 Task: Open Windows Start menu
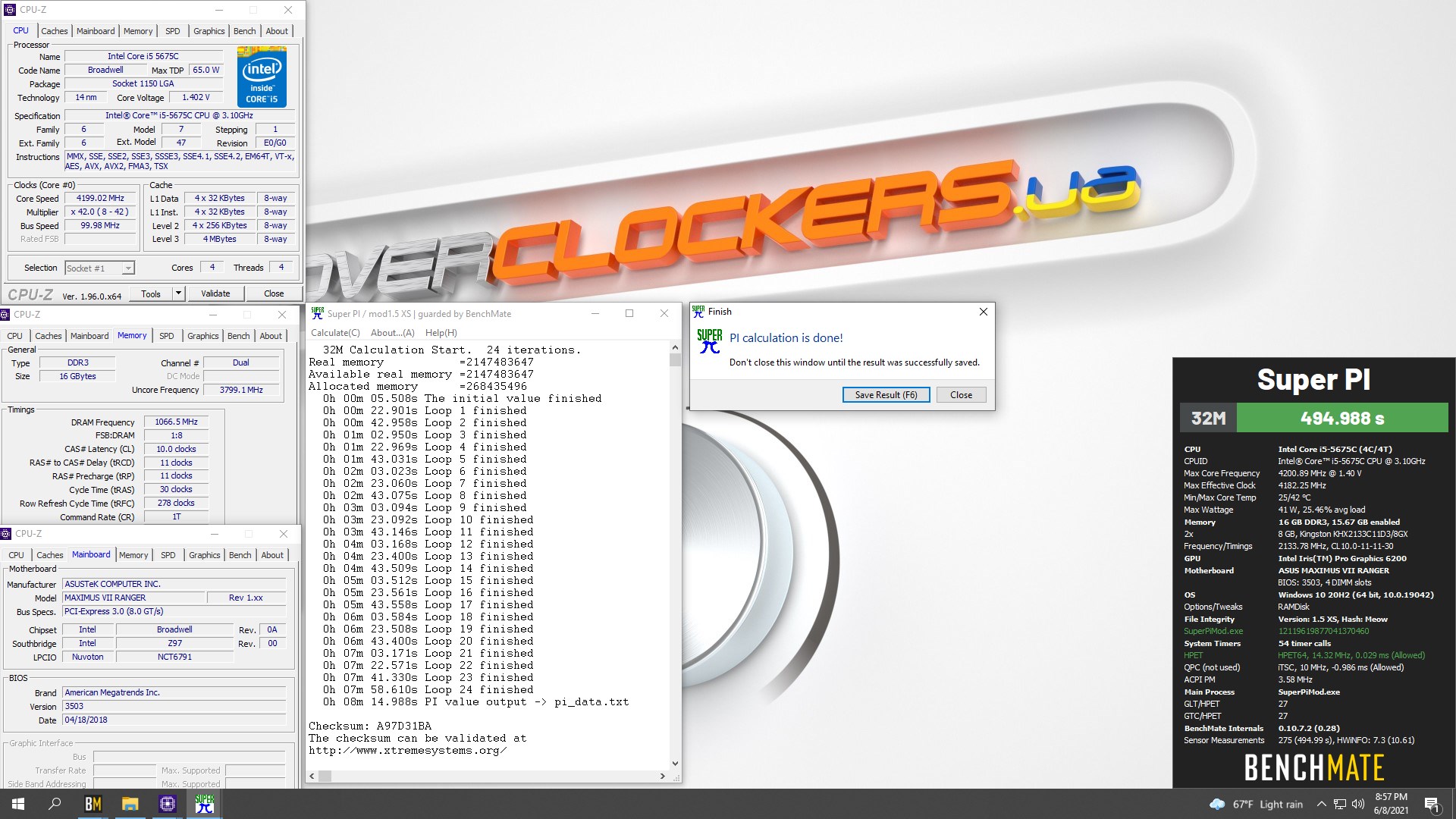click(x=18, y=804)
